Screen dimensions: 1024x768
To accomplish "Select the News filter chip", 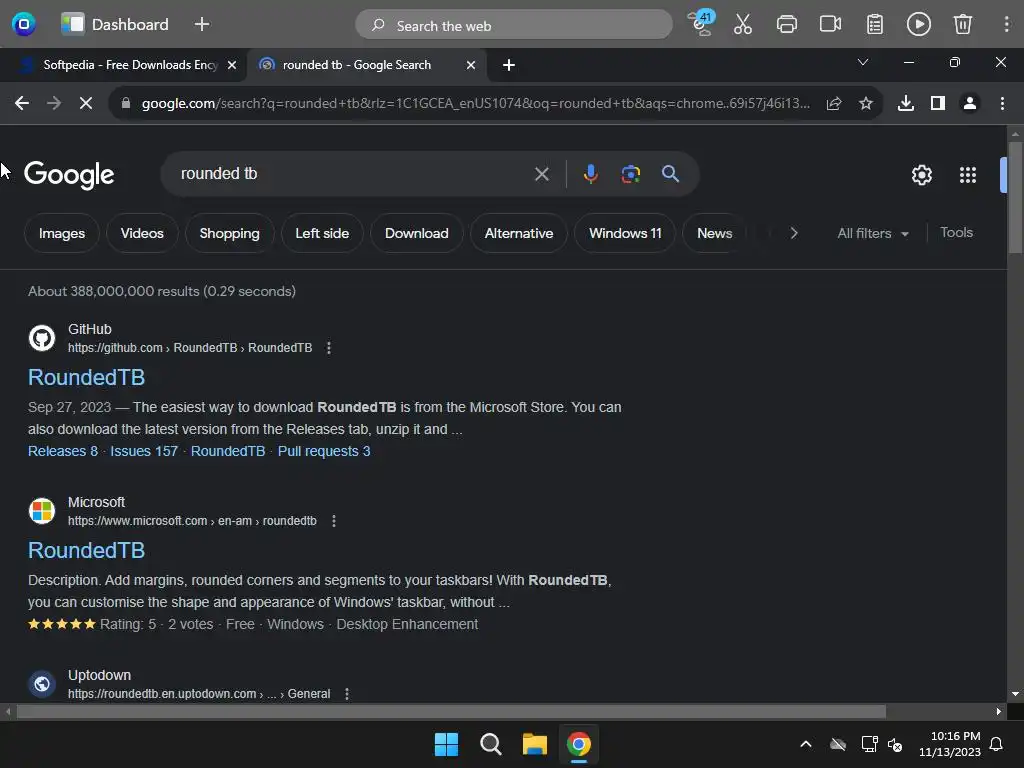I will (x=714, y=233).
